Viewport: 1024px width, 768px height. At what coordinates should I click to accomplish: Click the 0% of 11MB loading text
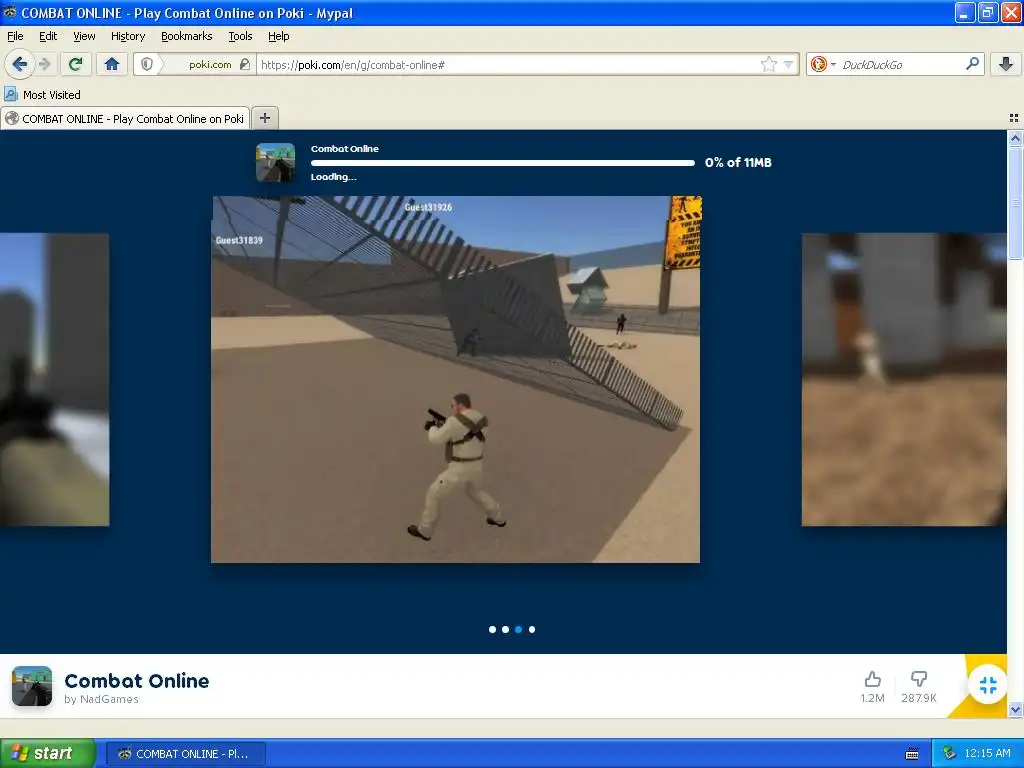(x=738, y=163)
